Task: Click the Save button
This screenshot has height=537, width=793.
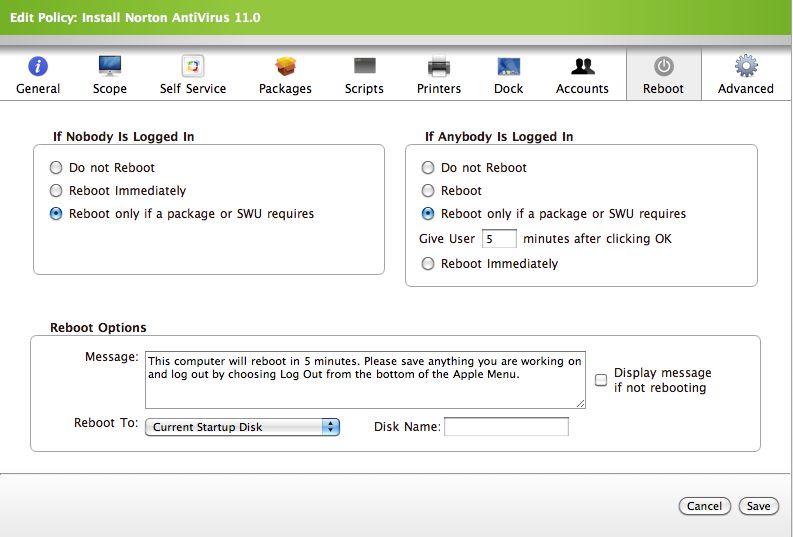Action: [x=758, y=506]
